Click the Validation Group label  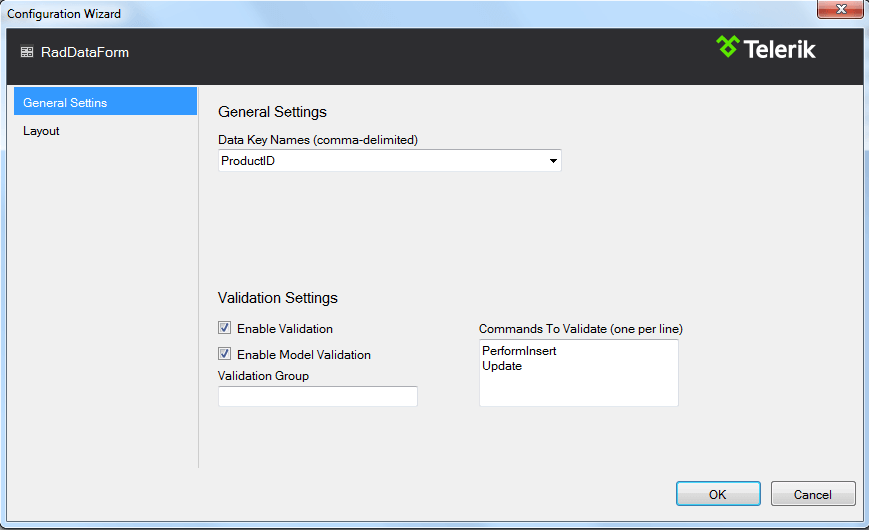point(263,376)
